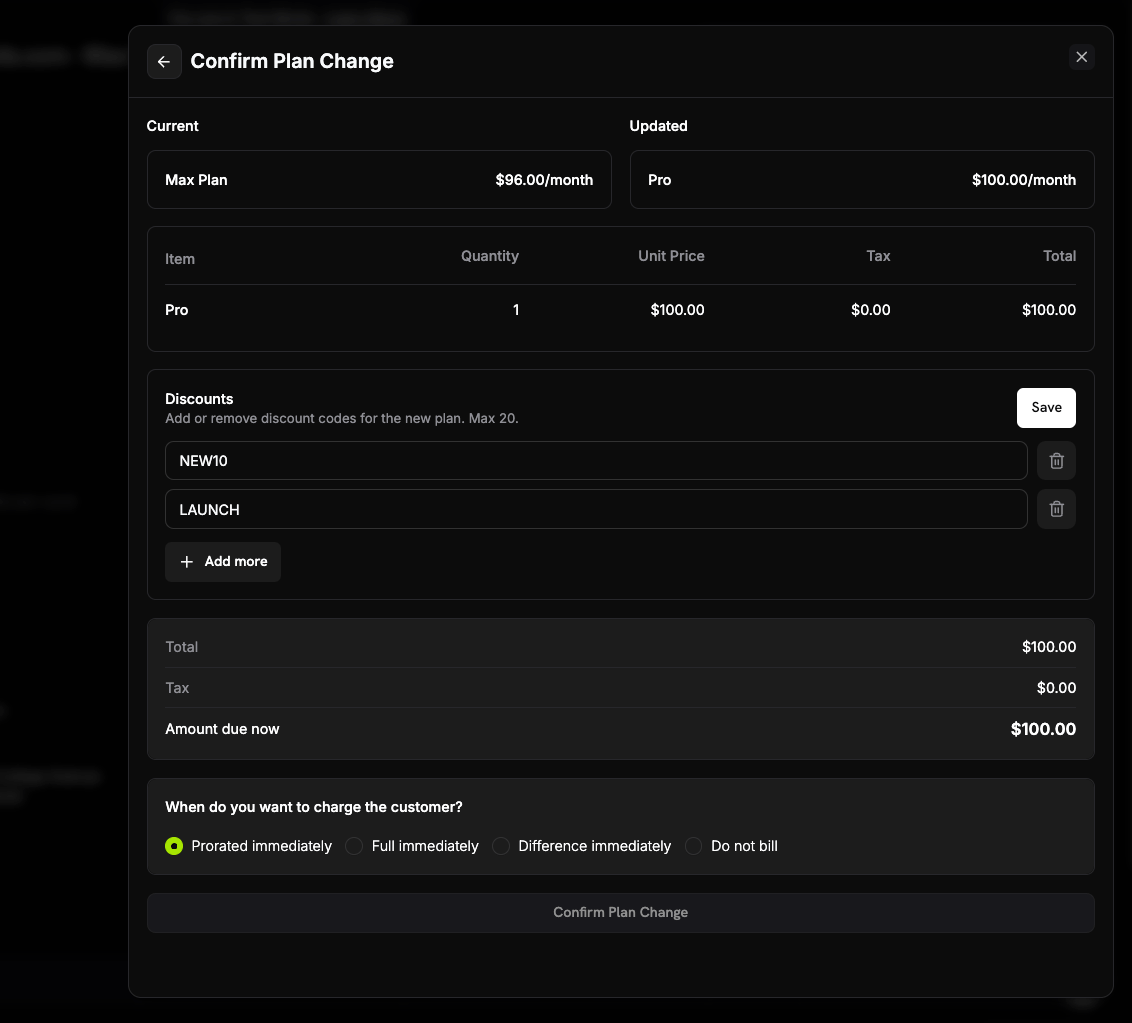
Task: Remove the LAUNCH discount code
Action: pyautogui.click(x=1055, y=509)
